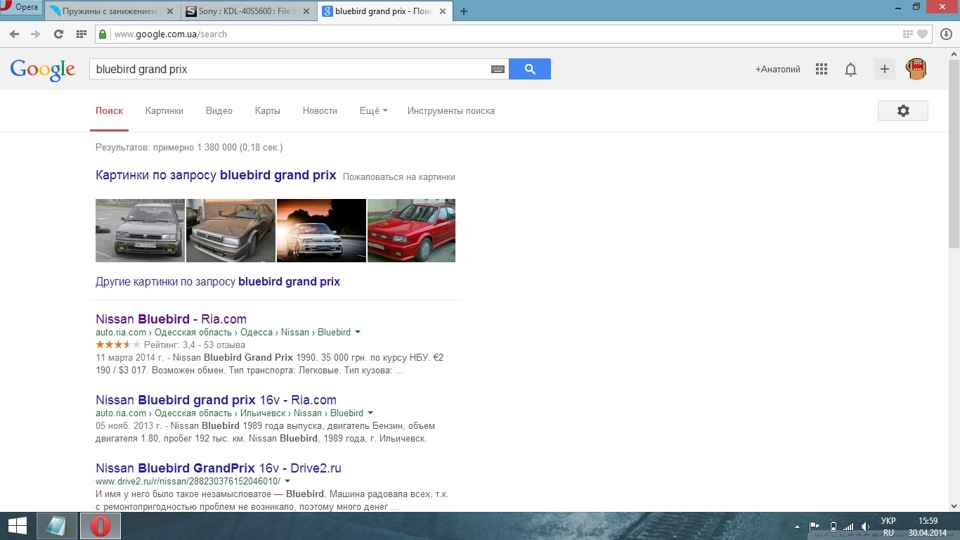Open +Анатолий Google+ profile link
960x540 pixels.
[x=778, y=69]
